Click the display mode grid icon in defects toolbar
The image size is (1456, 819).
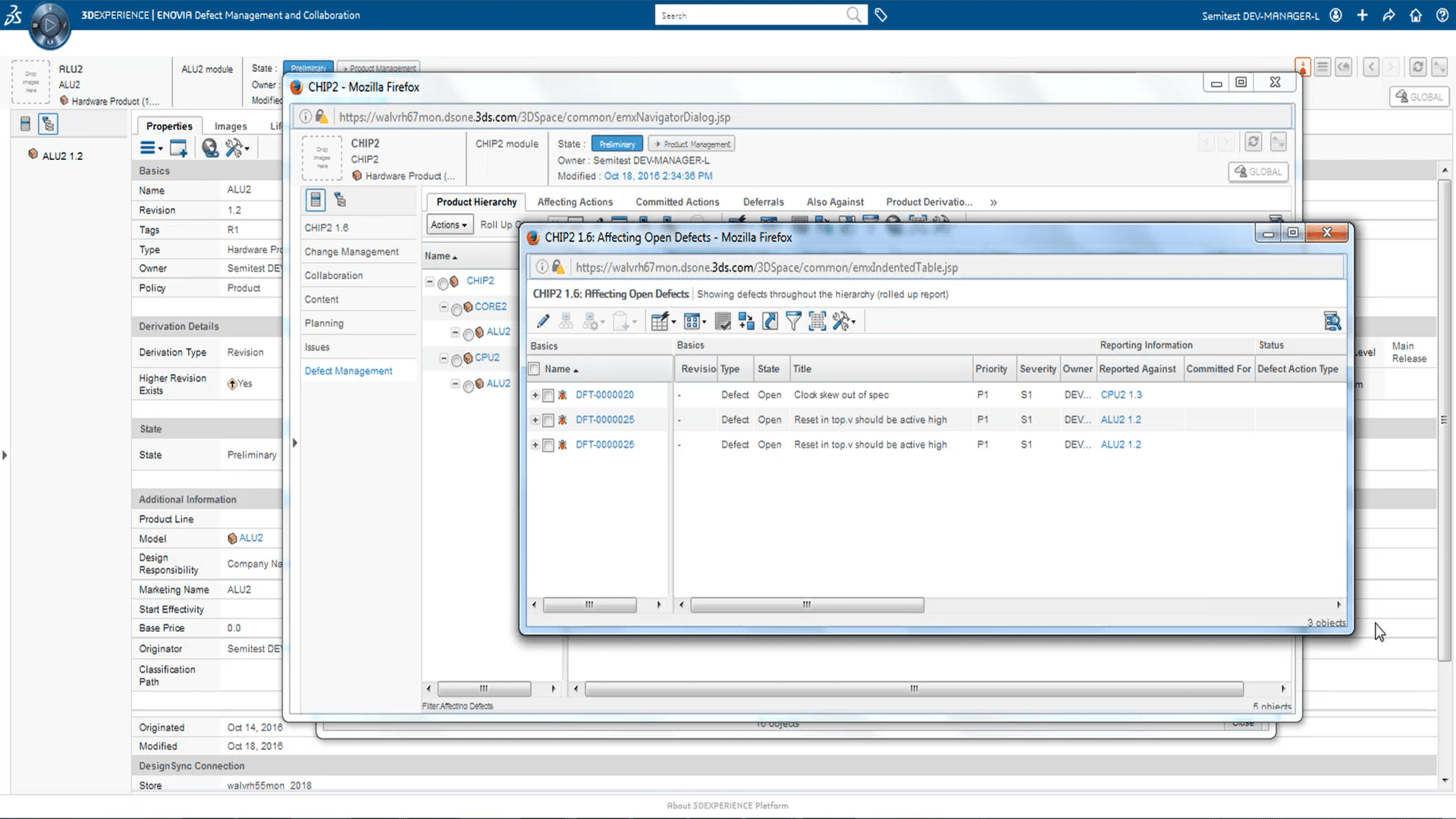point(695,322)
